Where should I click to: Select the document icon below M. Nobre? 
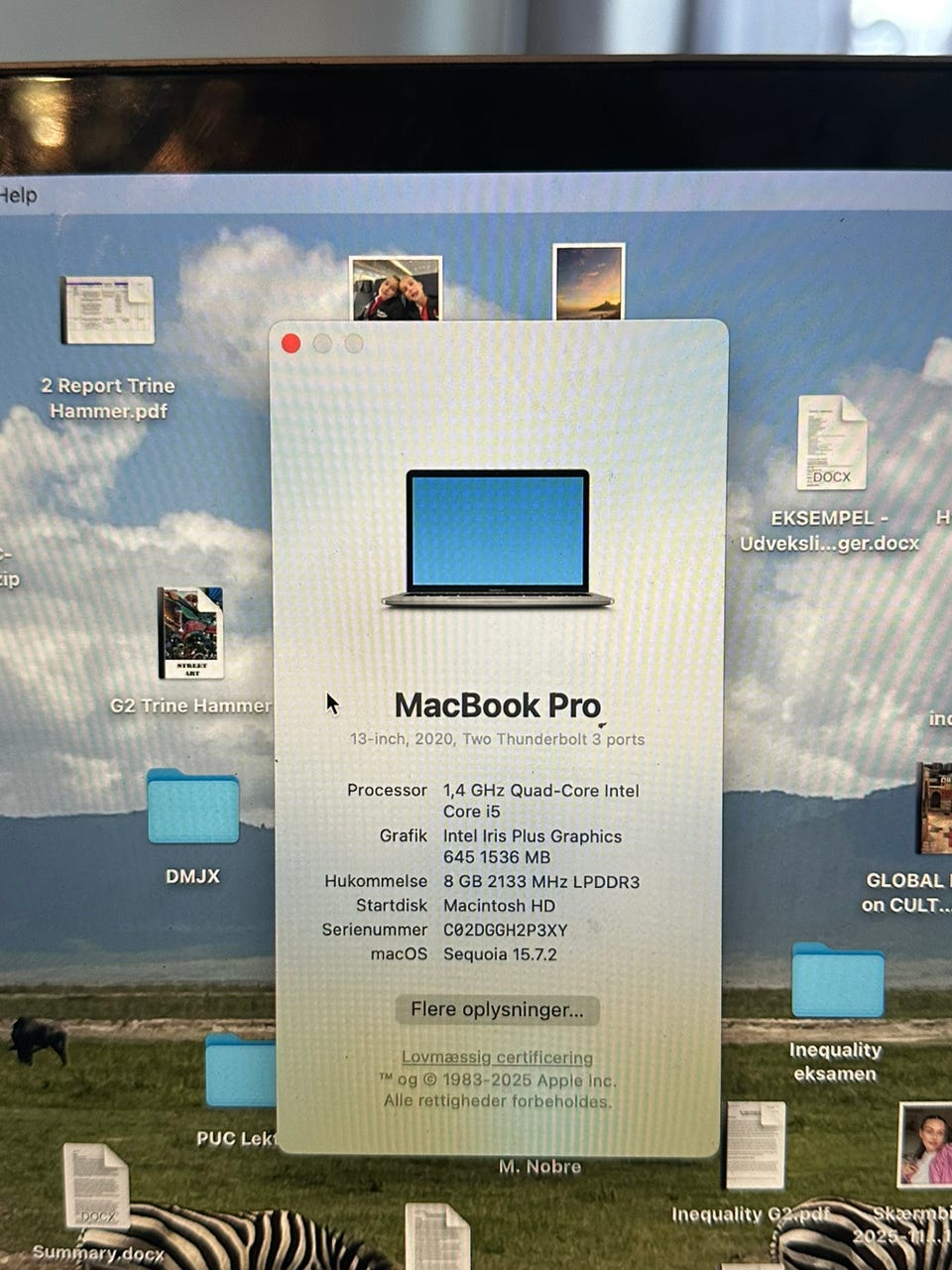(x=437, y=1235)
